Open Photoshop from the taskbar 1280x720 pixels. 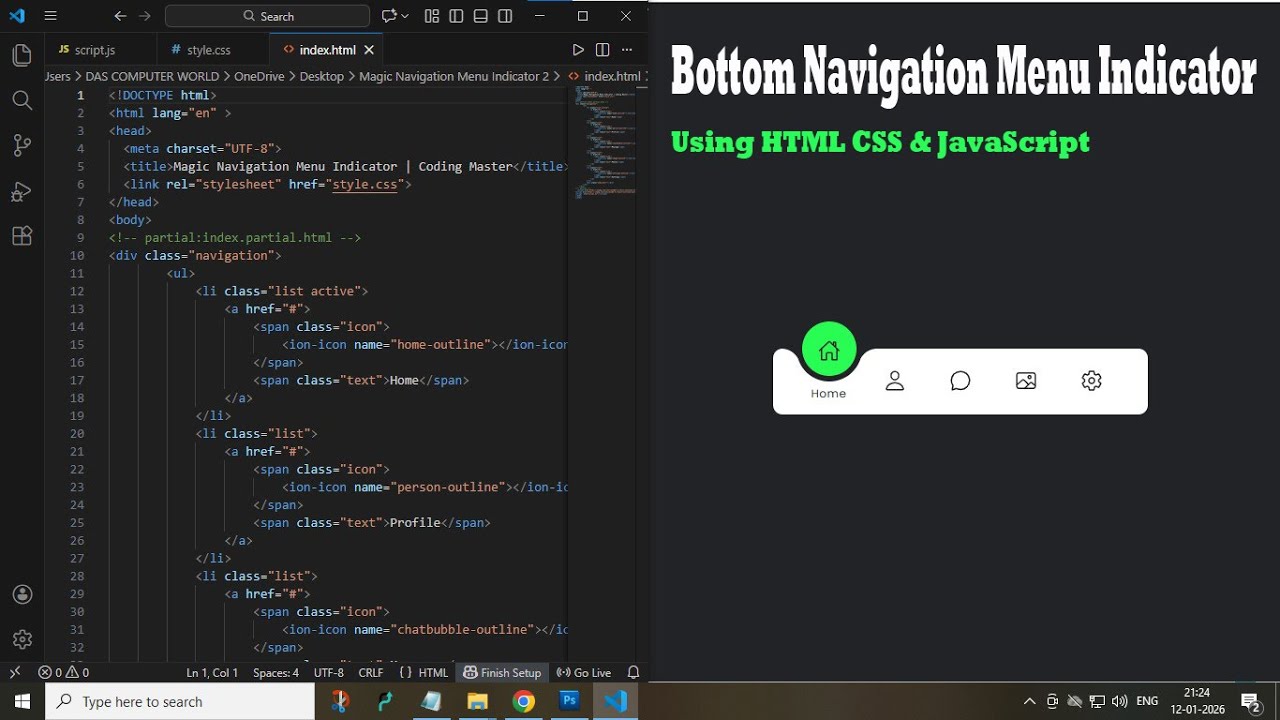coord(569,701)
